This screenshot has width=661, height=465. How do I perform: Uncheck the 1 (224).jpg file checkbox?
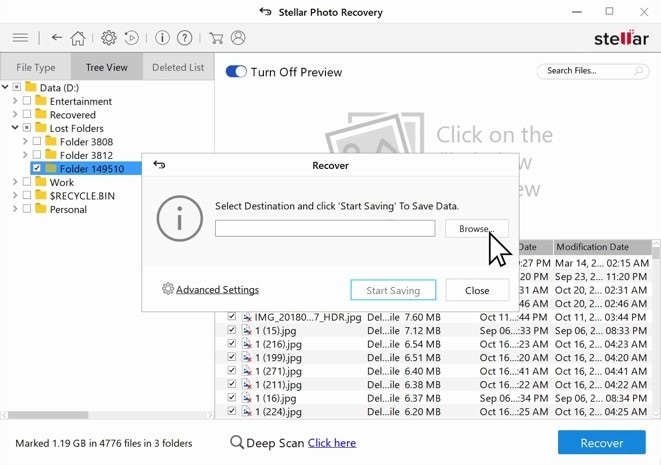tap(231, 411)
